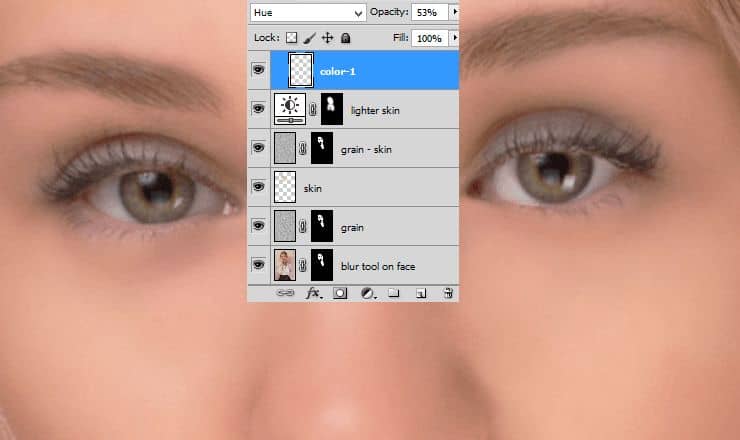The width and height of the screenshot is (740, 440).
Task: Delete layer with trash icon
Action: [x=448, y=293]
